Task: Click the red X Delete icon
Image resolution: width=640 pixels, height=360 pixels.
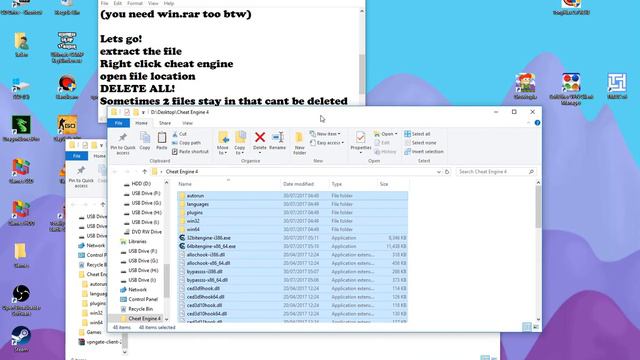Action: click(x=260, y=138)
